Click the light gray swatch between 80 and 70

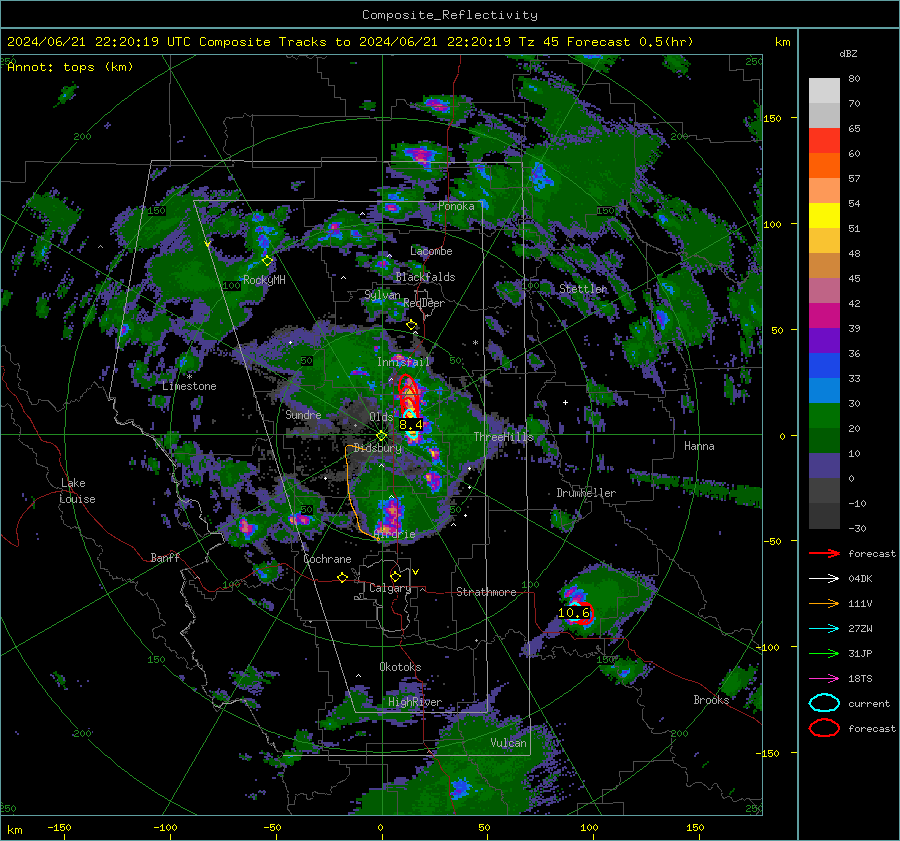[x=824, y=91]
